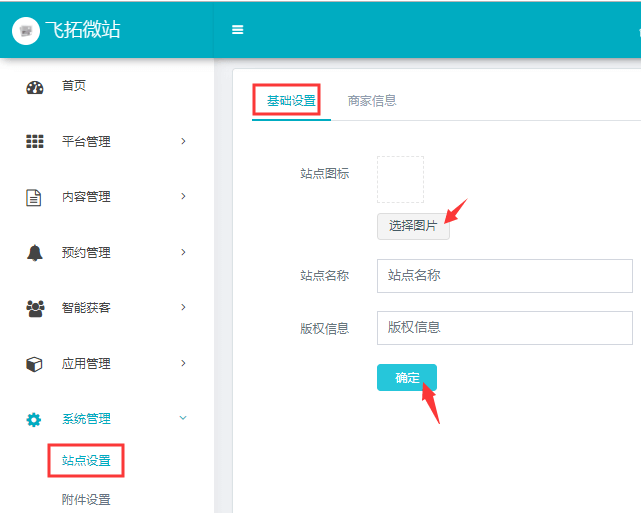Click the document icon beside 内容管理
This screenshot has width=641, height=513.
point(34,197)
